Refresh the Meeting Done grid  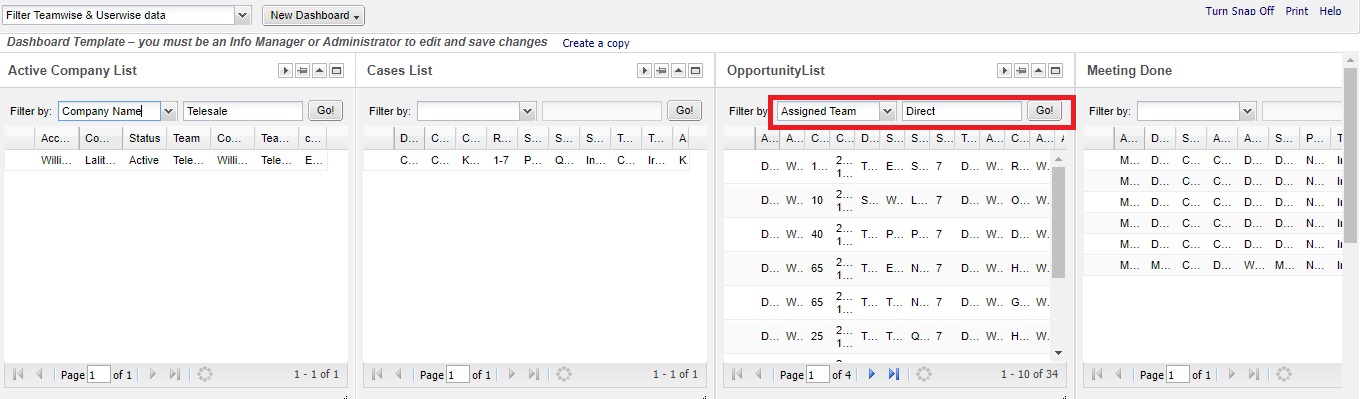(x=1284, y=374)
